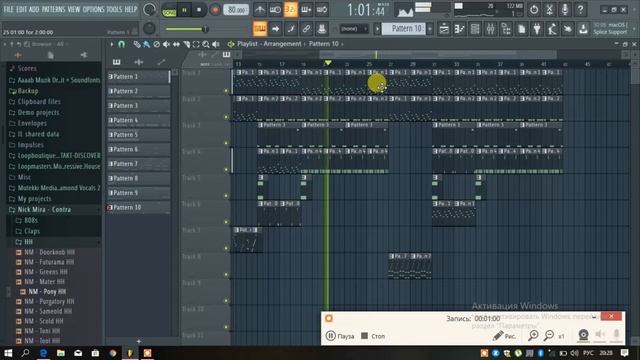Open the FILE menu
The height and width of the screenshot is (360, 640).
[8, 9]
